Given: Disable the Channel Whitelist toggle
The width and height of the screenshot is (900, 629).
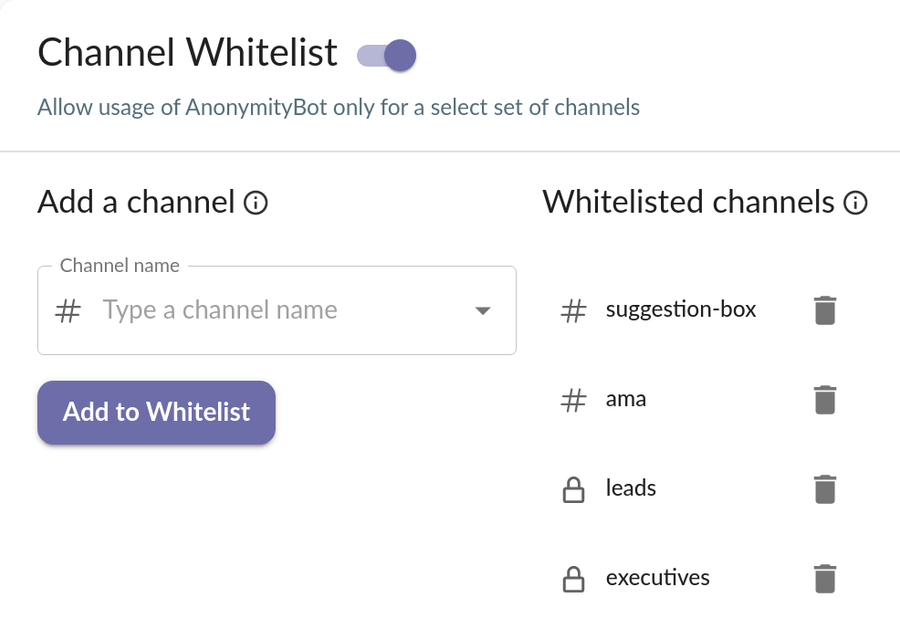Looking at the screenshot, I should point(386,56).
